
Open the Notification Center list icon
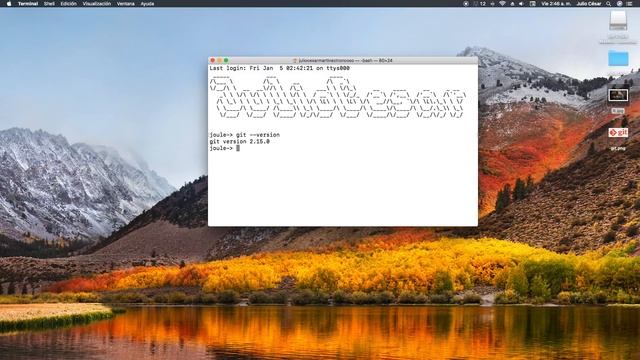pyautogui.click(x=630, y=4)
